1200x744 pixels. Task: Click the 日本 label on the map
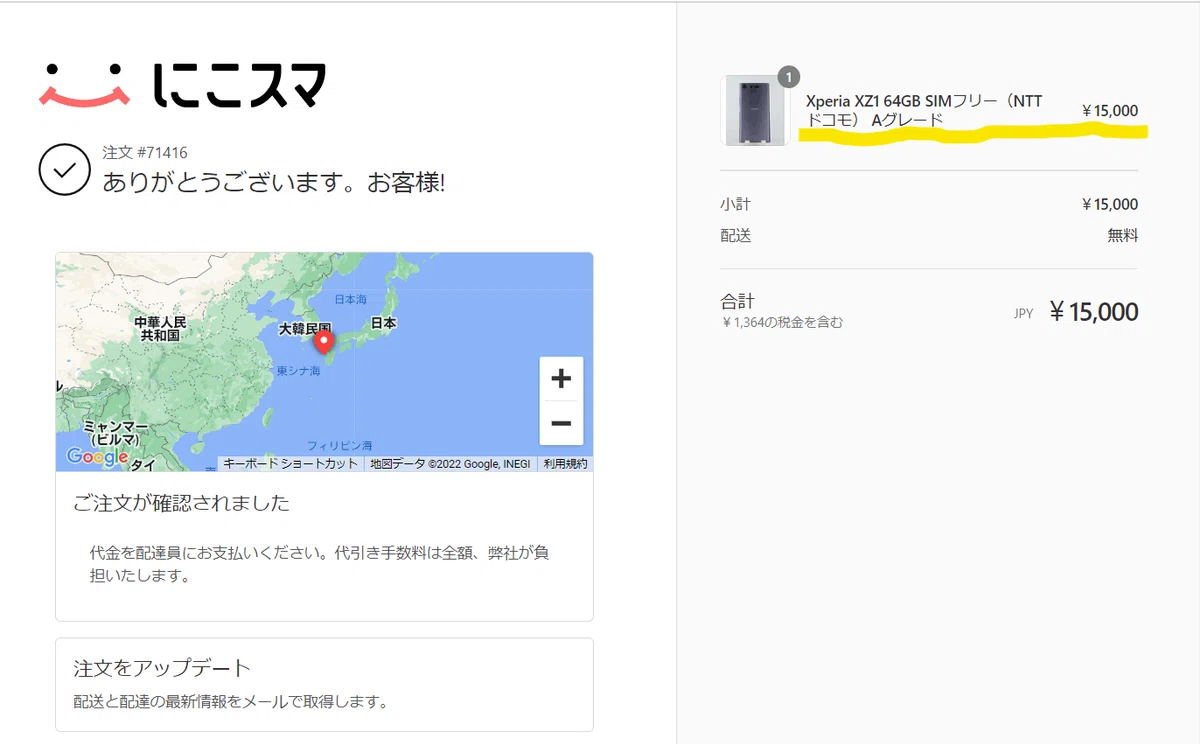[x=384, y=323]
